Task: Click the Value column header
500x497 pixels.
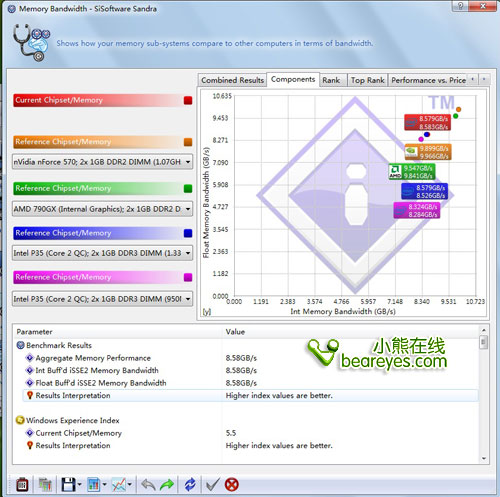Action: [350, 332]
